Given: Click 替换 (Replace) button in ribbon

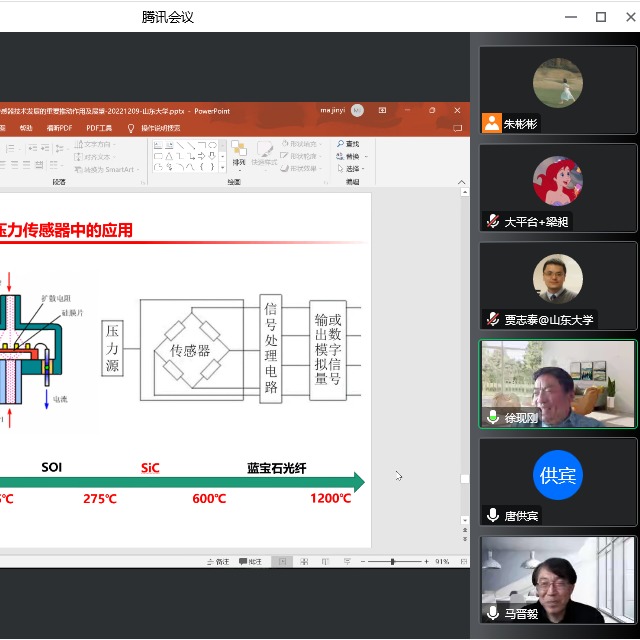Looking at the screenshot, I should [x=351, y=156].
